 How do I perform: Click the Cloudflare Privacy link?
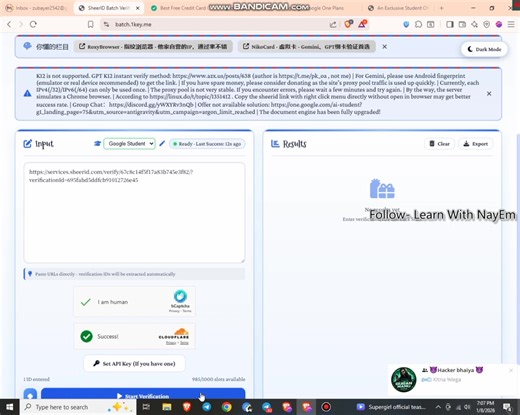tap(171, 343)
